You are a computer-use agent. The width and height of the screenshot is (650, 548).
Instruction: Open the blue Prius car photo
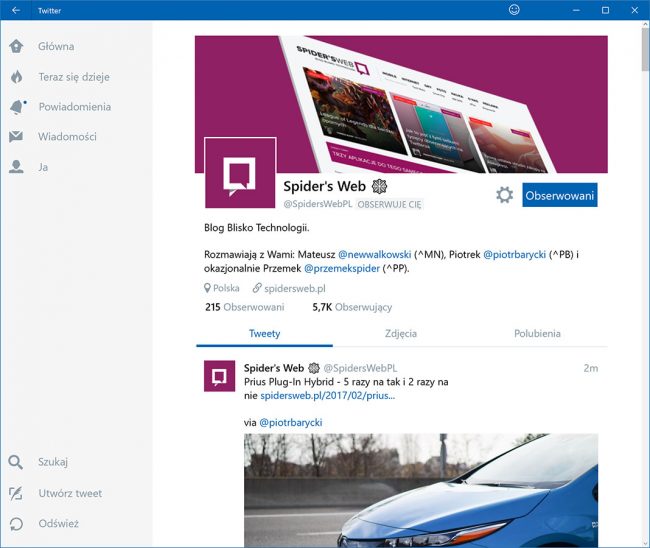[421, 490]
